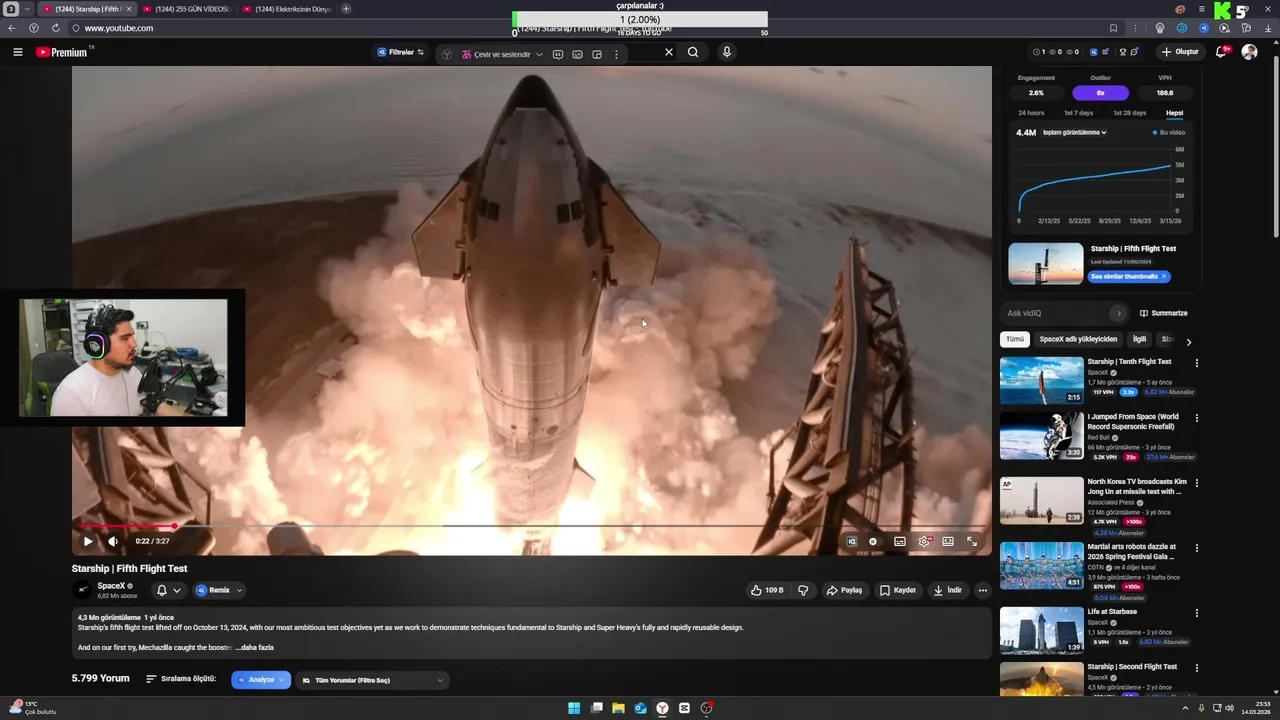Go back in browser history
The height and width of the screenshot is (720, 1280).
pyautogui.click(x=12, y=28)
